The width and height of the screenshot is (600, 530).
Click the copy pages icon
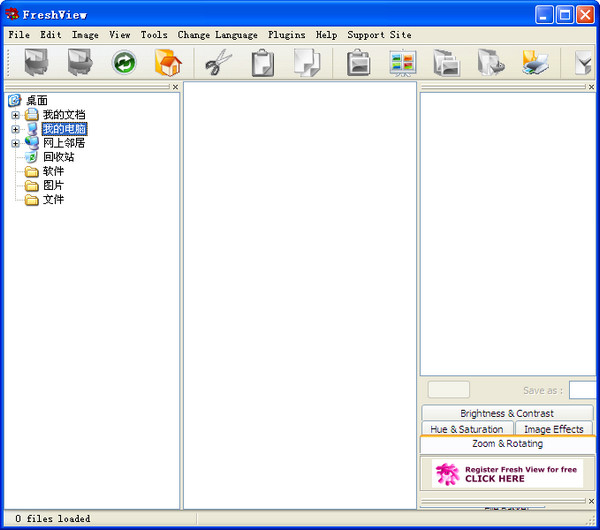pos(307,62)
